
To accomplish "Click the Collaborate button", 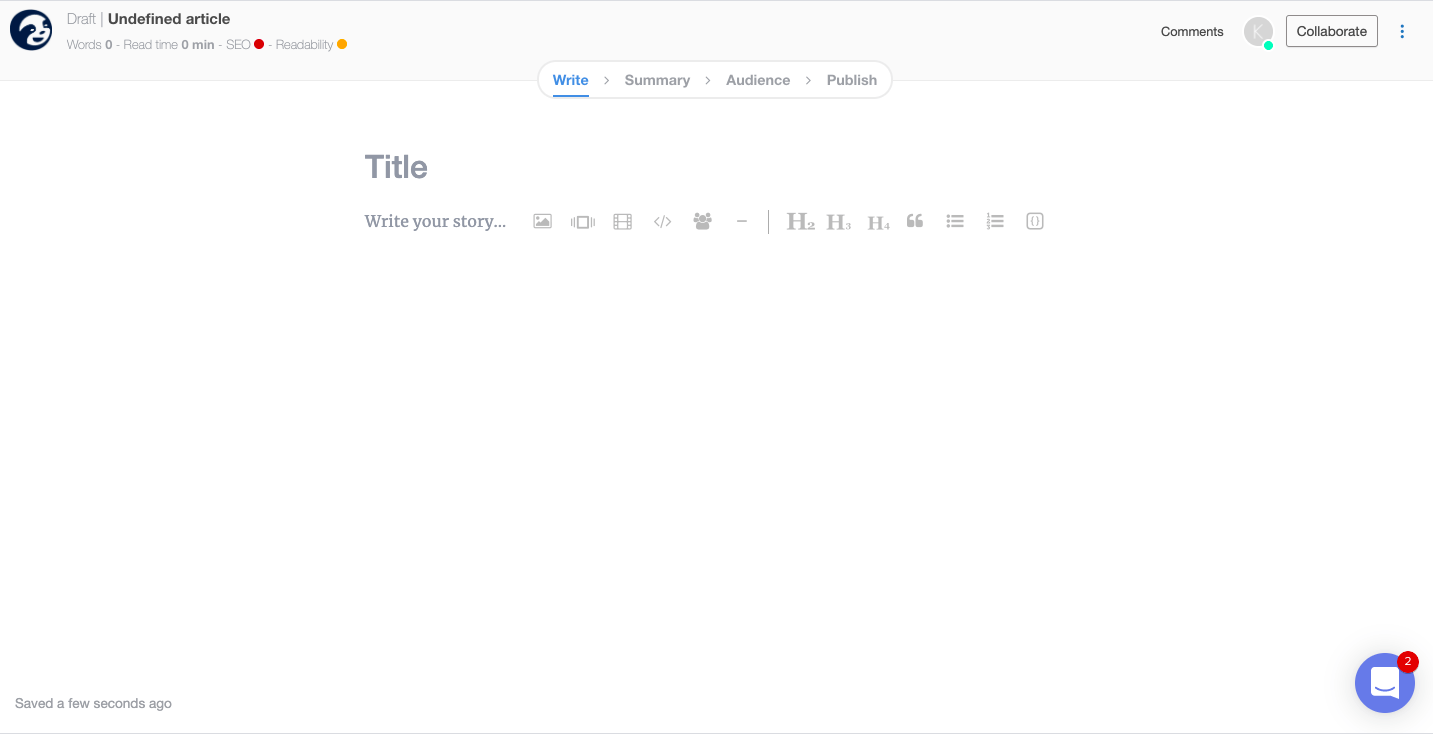I will click(1332, 31).
